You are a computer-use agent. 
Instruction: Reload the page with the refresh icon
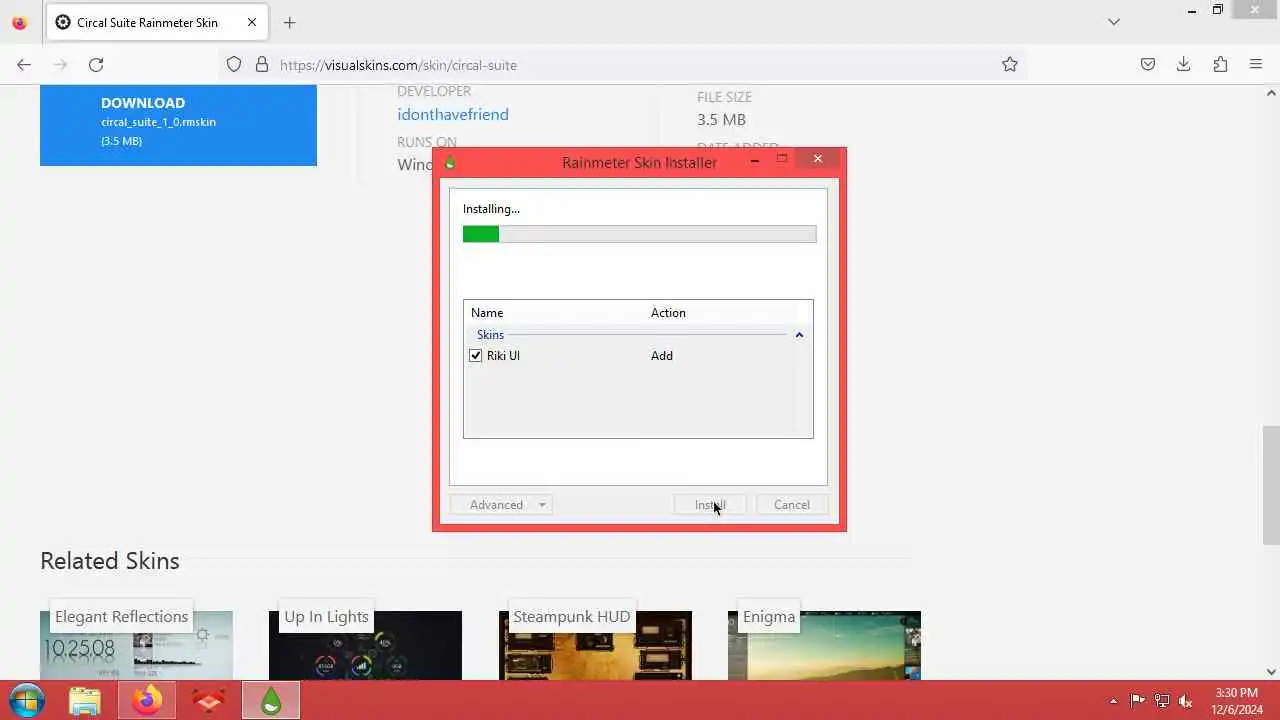coord(96,64)
